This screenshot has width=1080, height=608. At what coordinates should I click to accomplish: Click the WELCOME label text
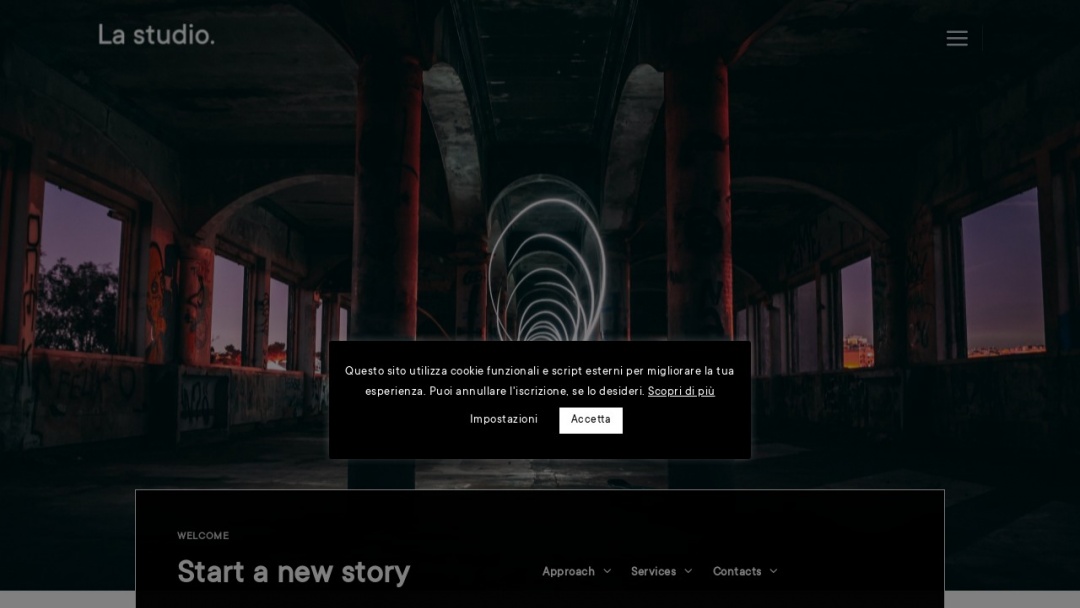pyautogui.click(x=203, y=536)
